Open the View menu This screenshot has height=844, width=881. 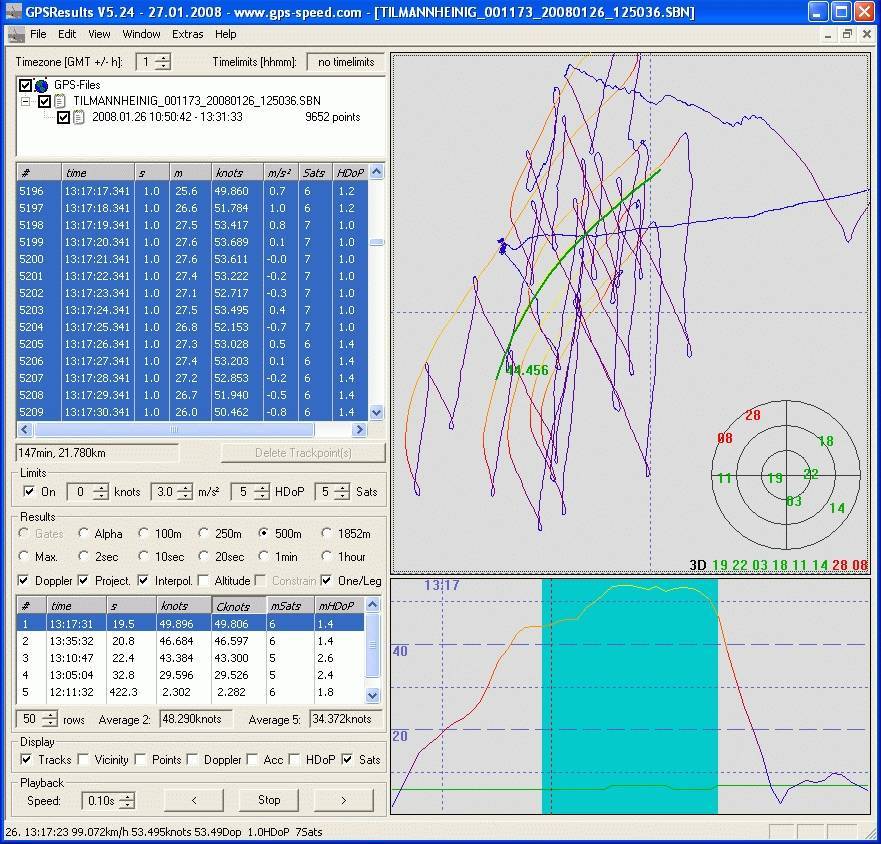98,33
